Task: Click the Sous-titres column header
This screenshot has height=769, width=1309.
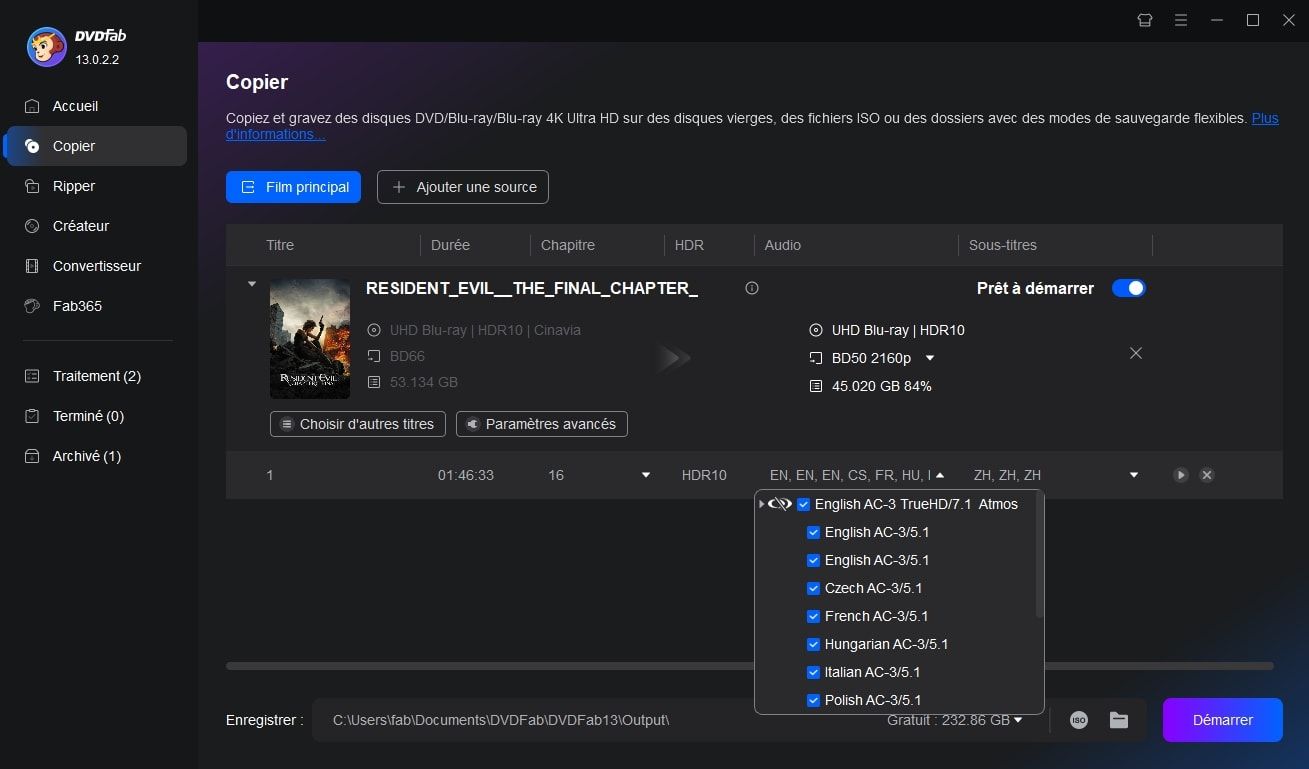Action: 1003,245
